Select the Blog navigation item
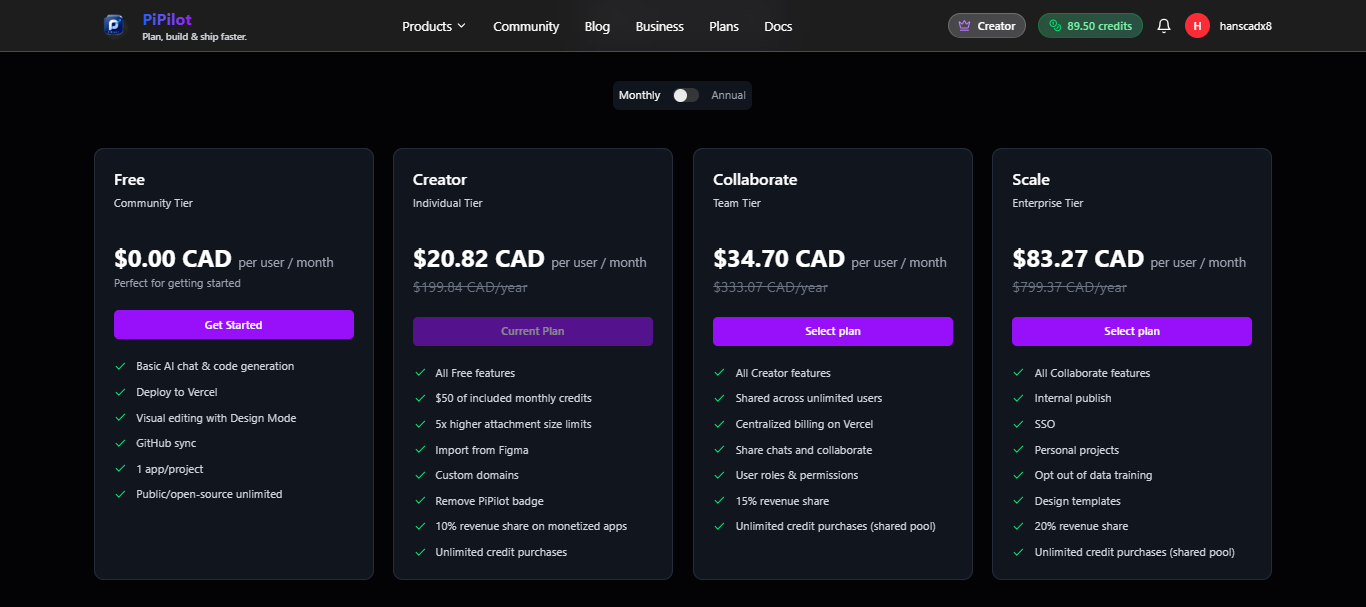This screenshot has height=607, width=1366. pyautogui.click(x=597, y=26)
